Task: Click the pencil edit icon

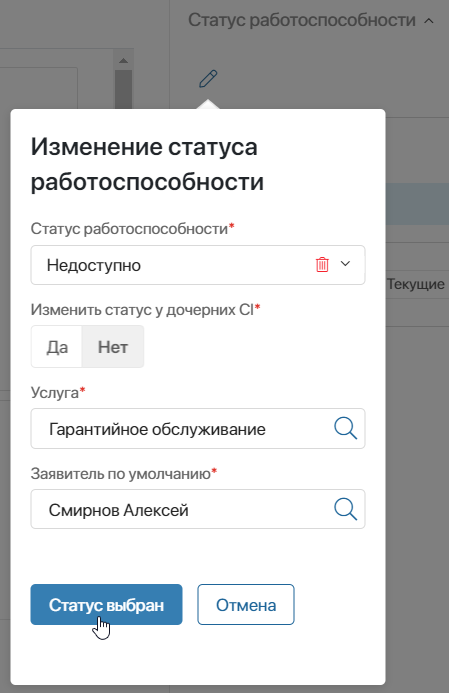Action: (x=208, y=79)
